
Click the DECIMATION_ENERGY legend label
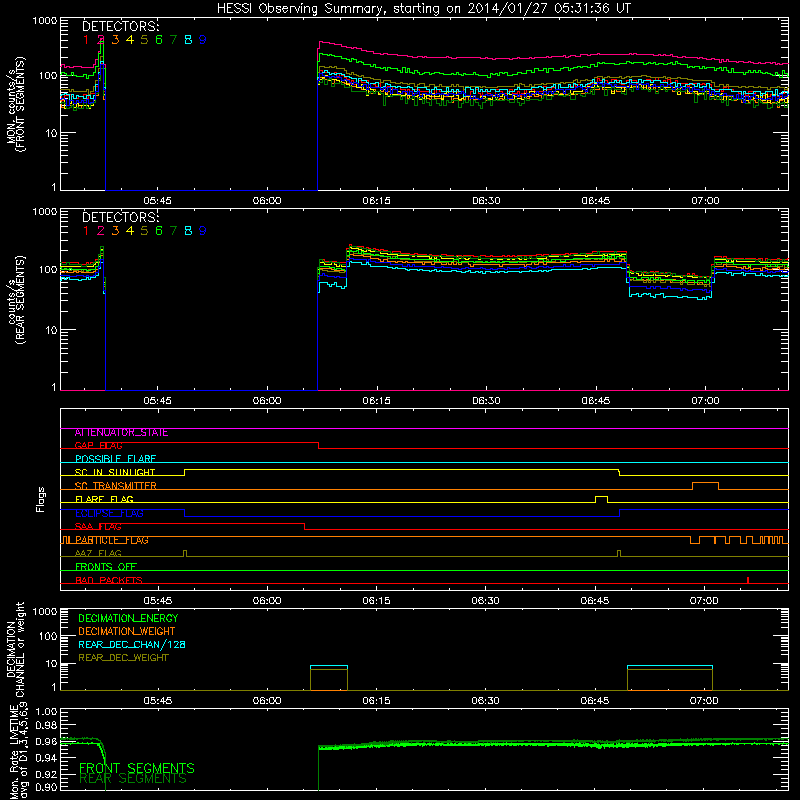tap(128, 618)
